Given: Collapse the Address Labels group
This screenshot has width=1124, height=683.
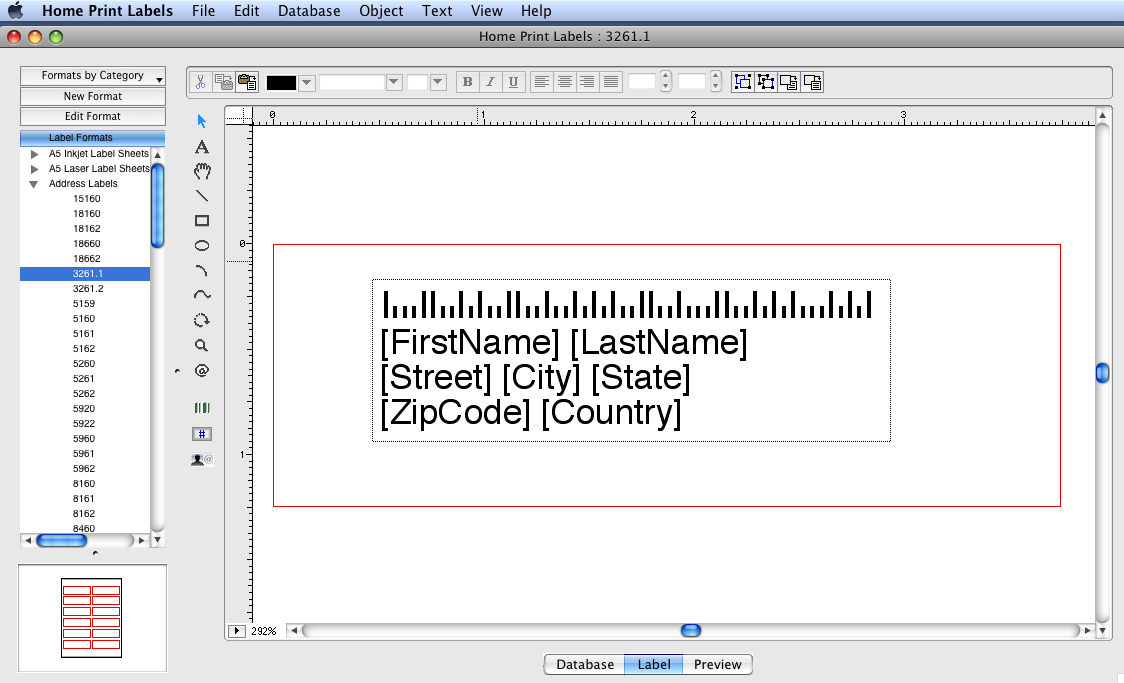Looking at the screenshot, I should [34, 184].
